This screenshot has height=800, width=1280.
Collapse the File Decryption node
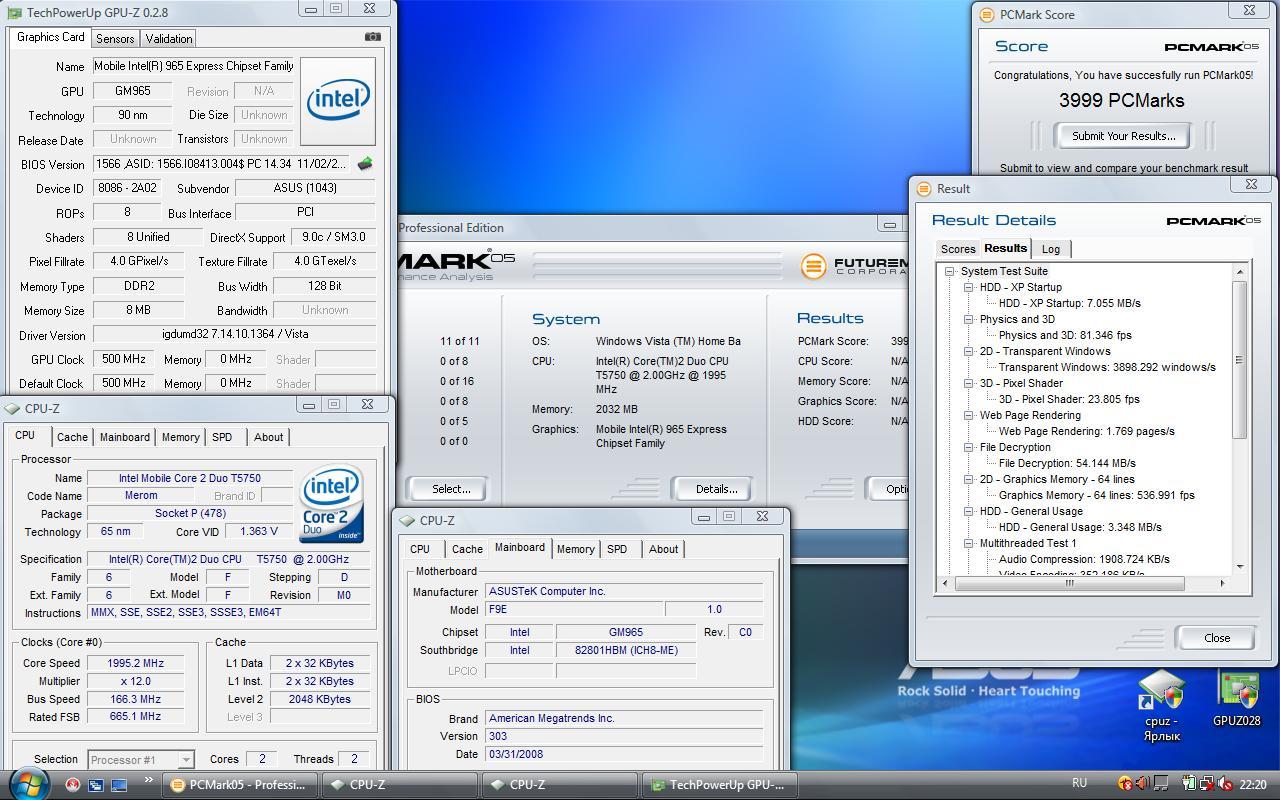(968, 447)
